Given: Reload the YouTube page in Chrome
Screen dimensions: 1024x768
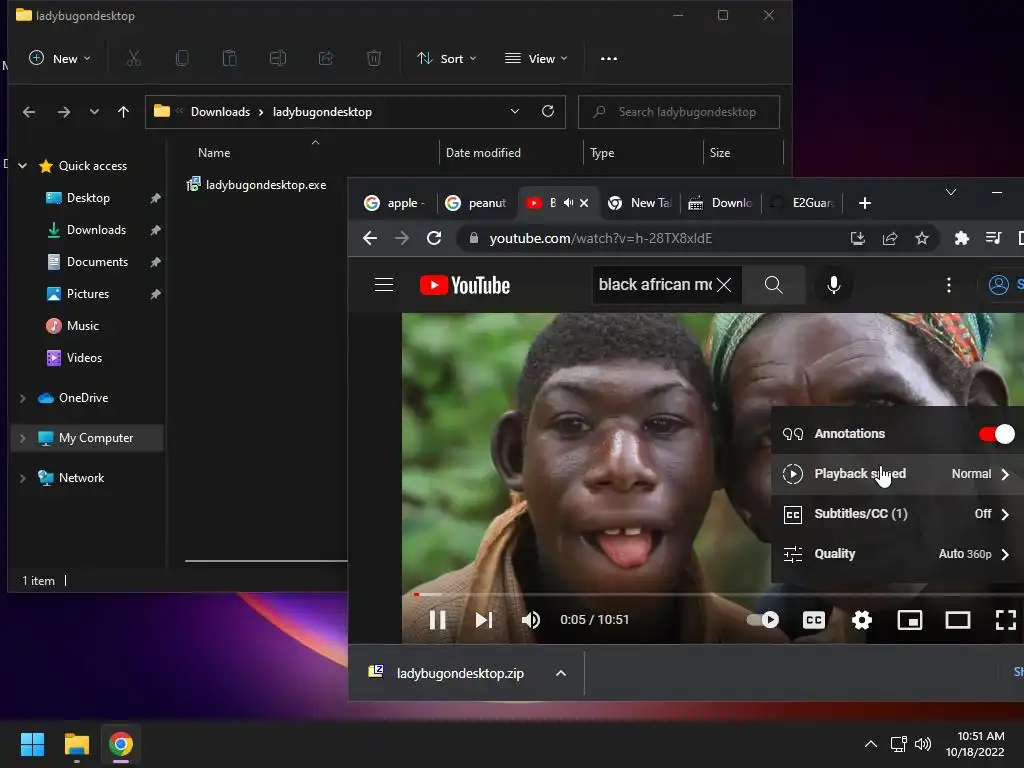Looking at the screenshot, I should pos(434,238).
